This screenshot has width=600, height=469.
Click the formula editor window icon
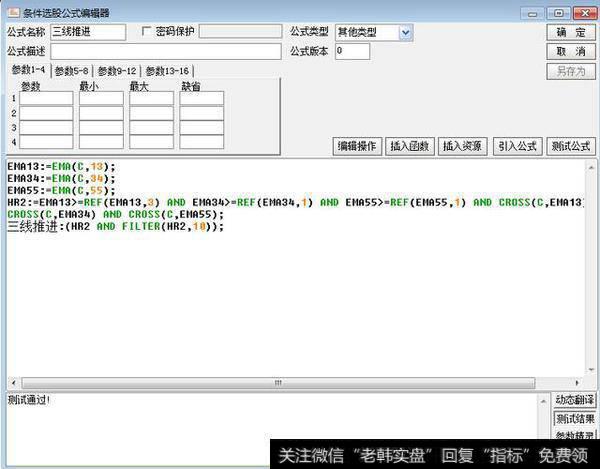click(14, 12)
